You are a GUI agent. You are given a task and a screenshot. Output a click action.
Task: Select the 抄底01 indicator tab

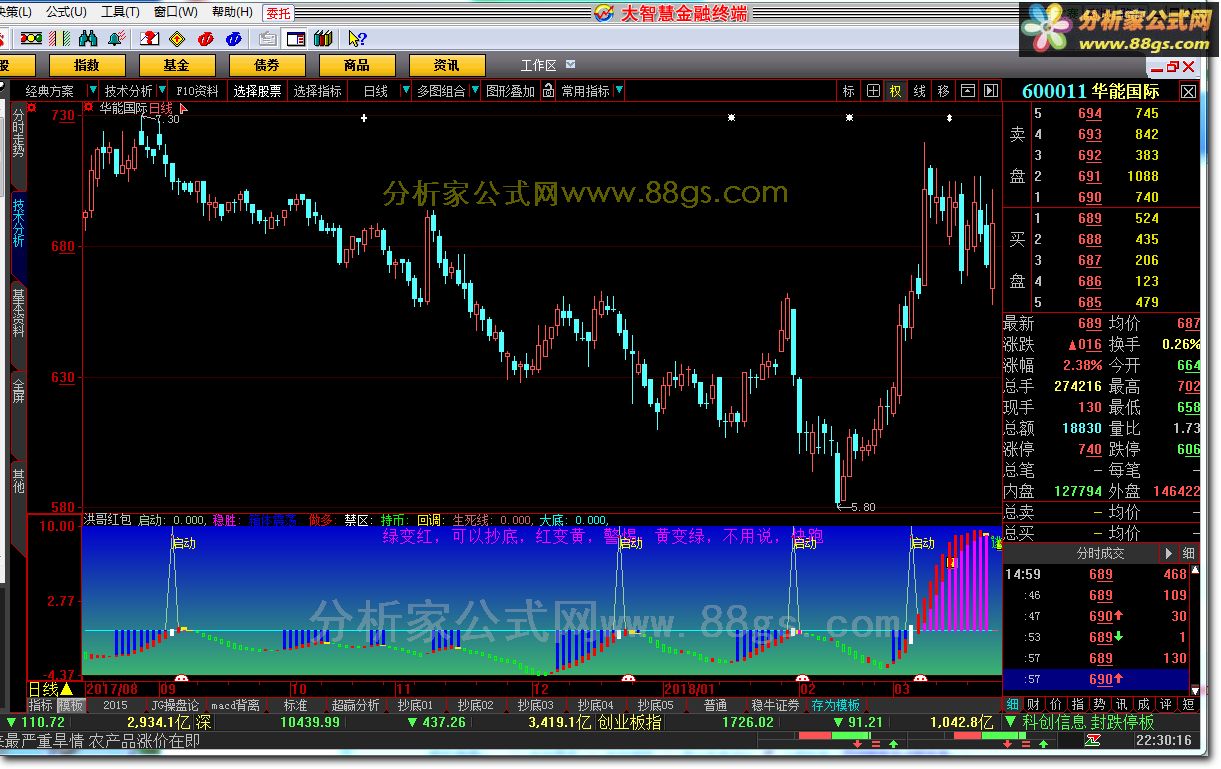point(415,705)
